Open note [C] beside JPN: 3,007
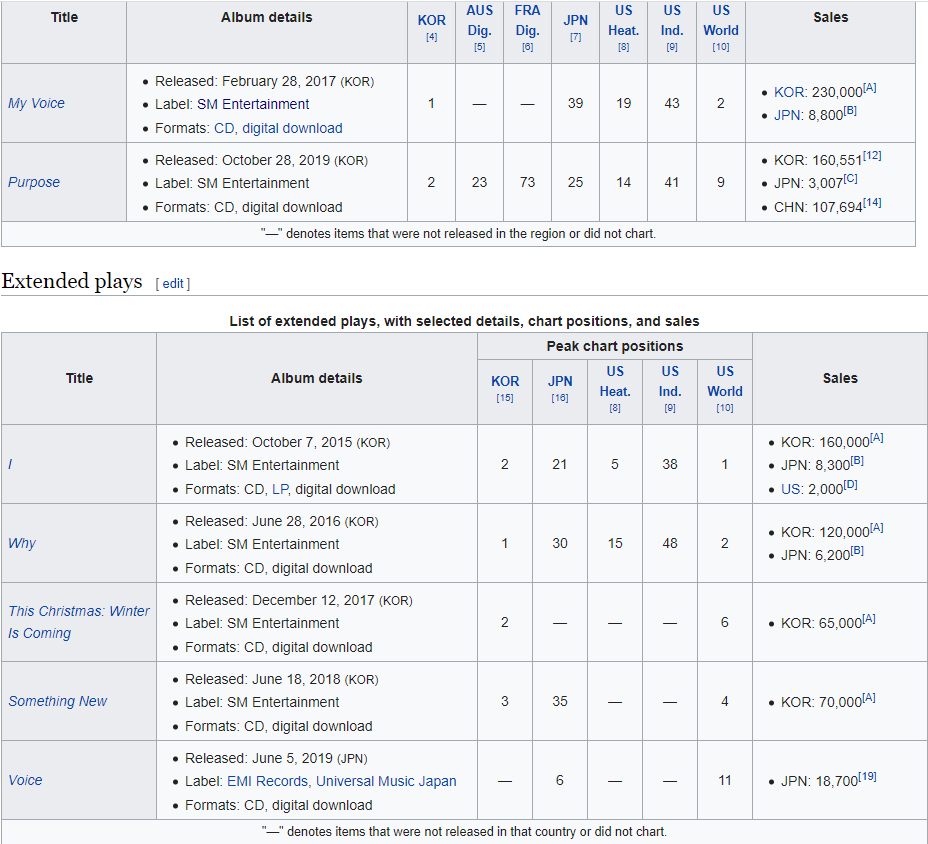The width and height of the screenshot is (928, 844). click(x=850, y=179)
